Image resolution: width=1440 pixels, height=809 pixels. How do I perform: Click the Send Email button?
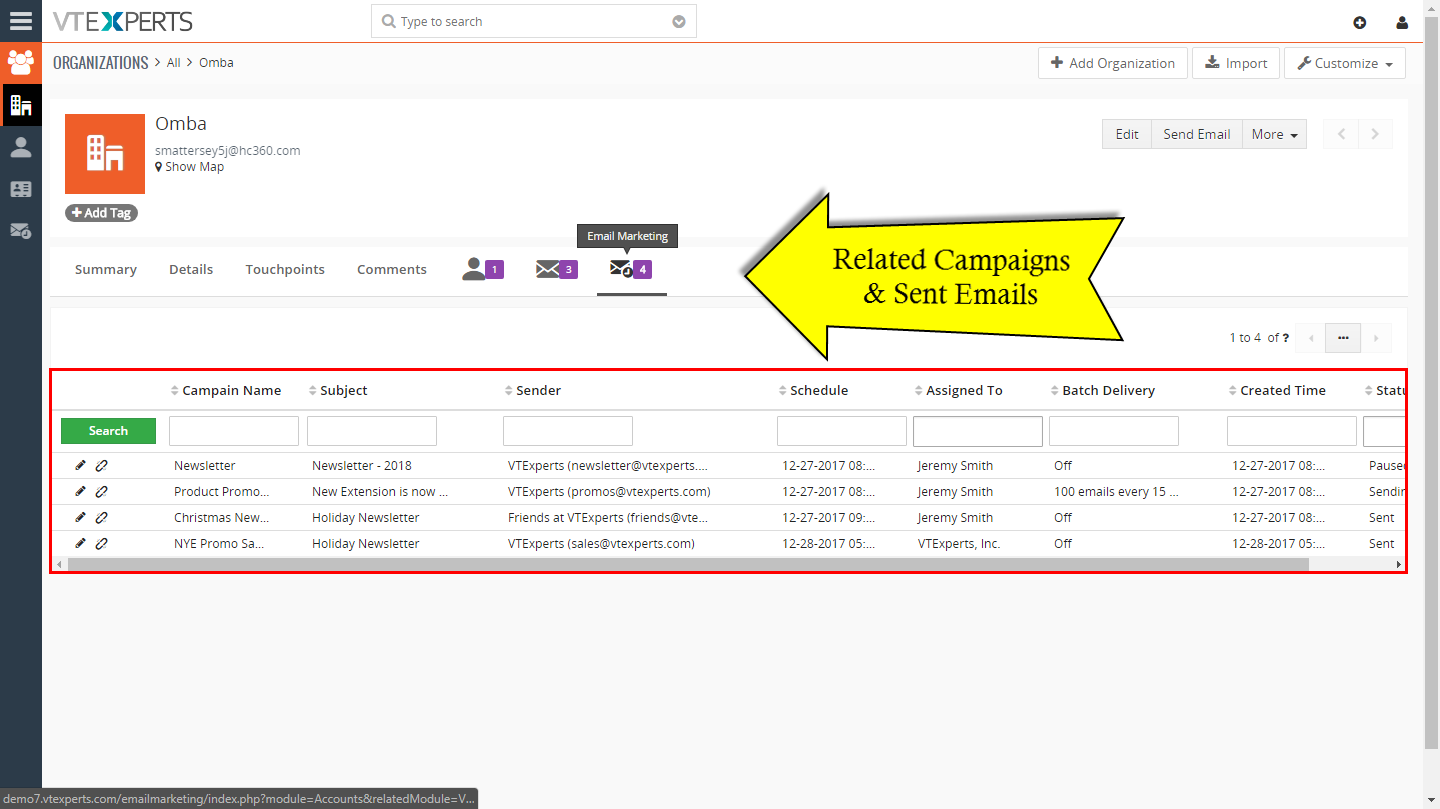[x=1197, y=134]
